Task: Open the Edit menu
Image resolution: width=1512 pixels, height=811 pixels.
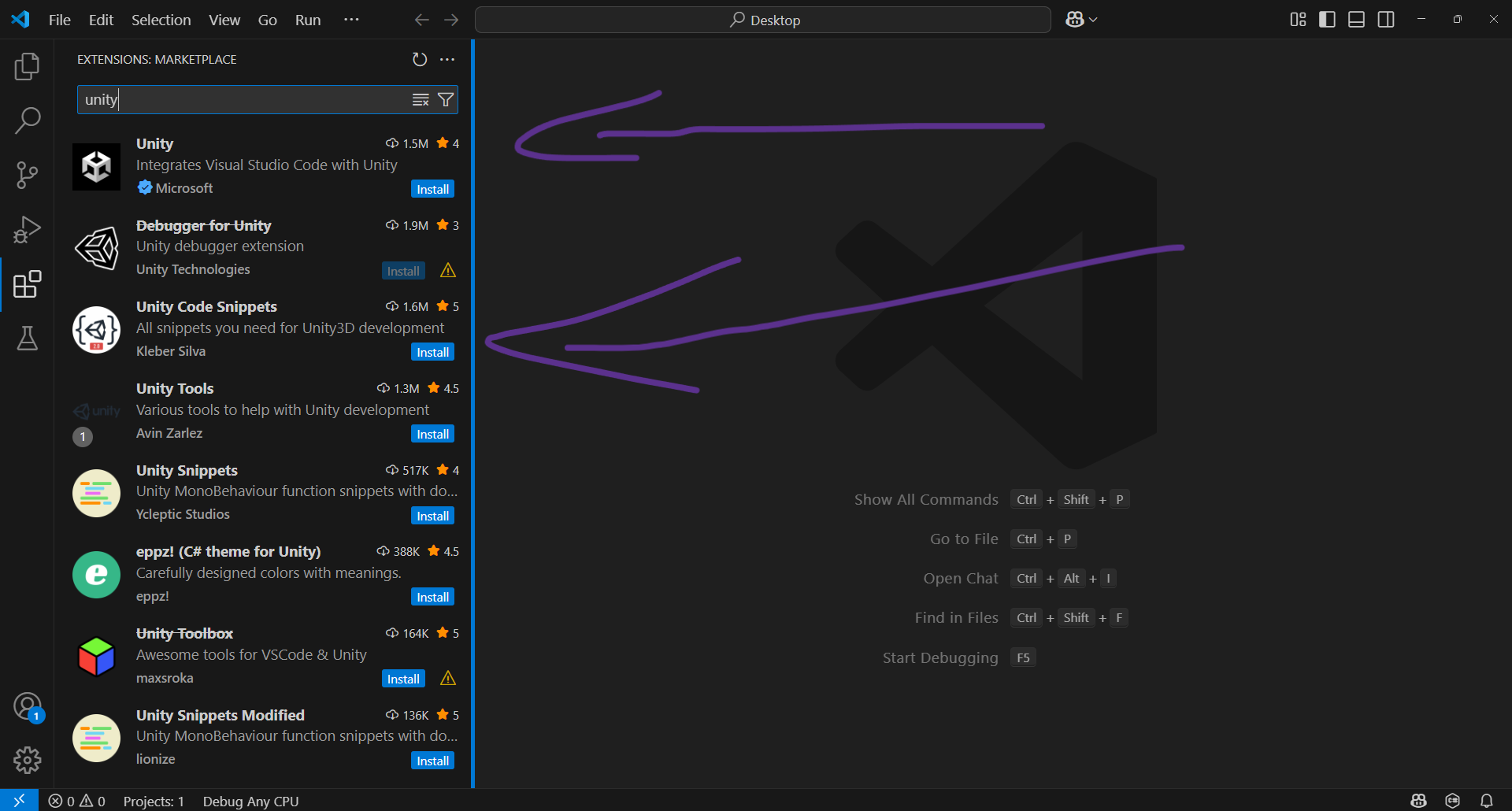Action: coord(101,20)
